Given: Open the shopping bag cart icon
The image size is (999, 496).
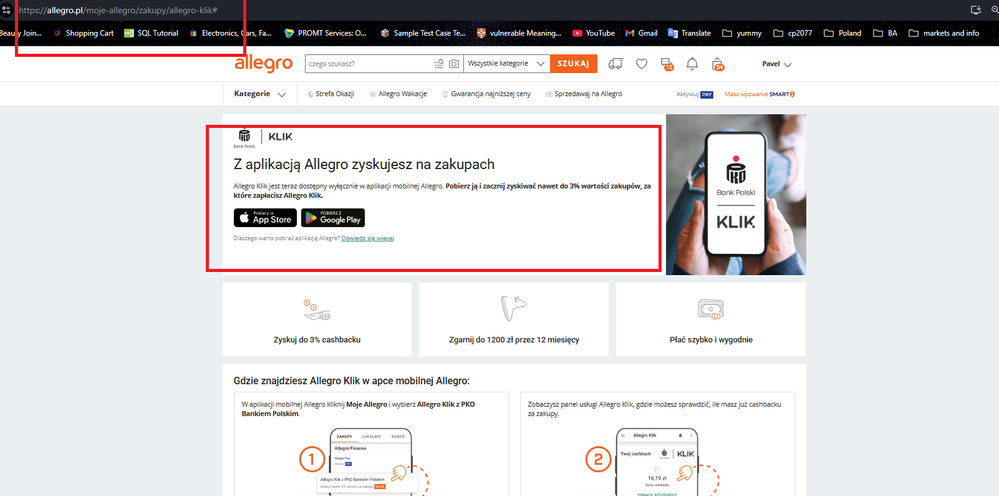Looking at the screenshot, I should (x=718, y=64).
